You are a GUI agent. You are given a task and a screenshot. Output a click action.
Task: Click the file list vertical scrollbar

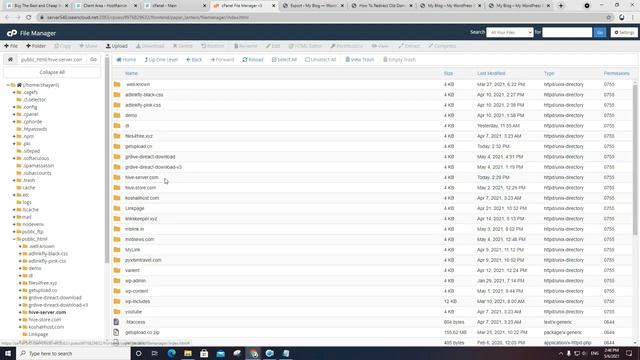(635, 159)
